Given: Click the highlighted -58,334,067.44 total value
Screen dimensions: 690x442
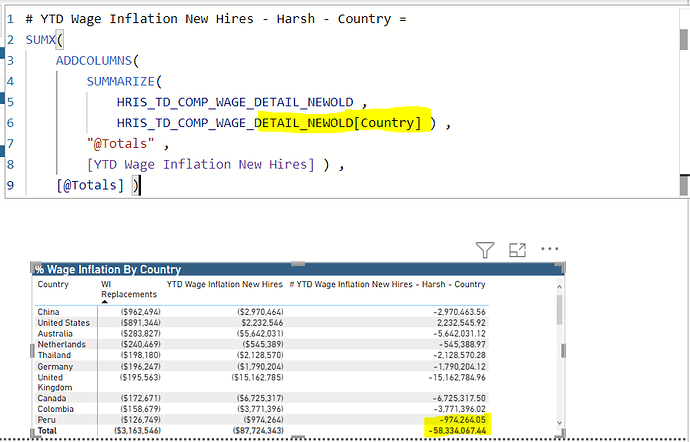Looking at the screenshot, I should click(x=457, y=431).
